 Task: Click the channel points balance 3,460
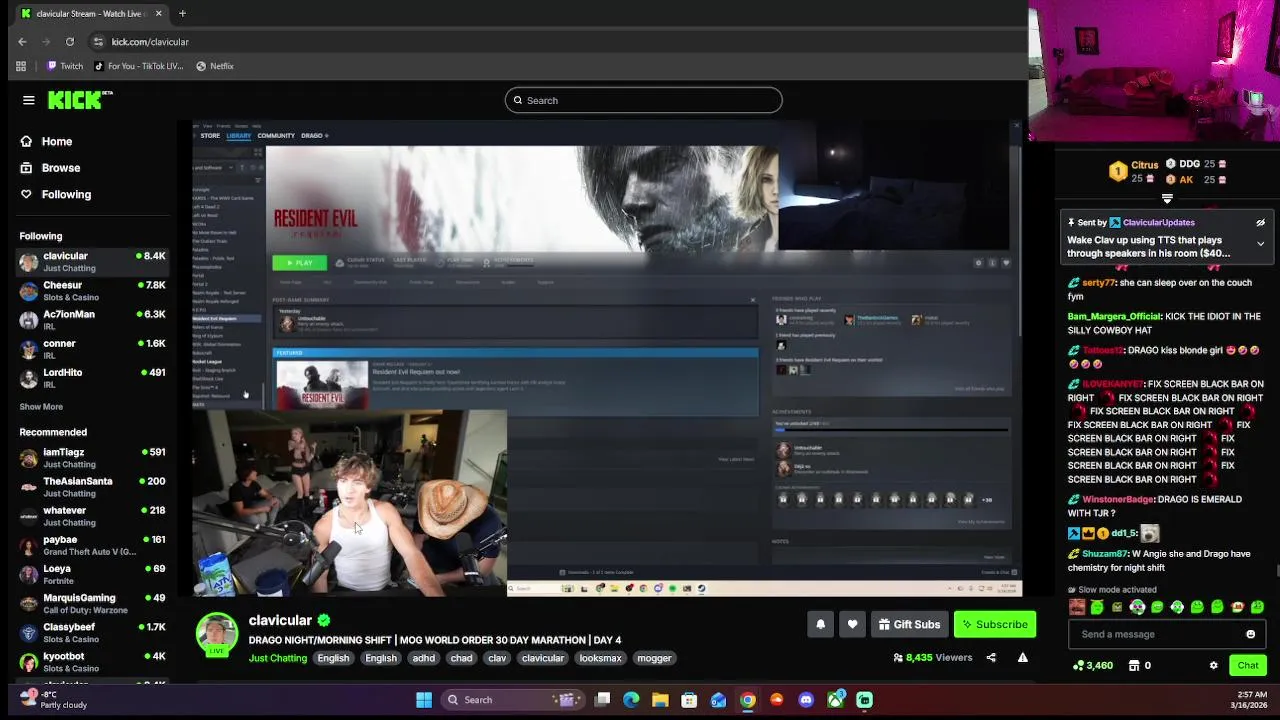coord(1092,665)
